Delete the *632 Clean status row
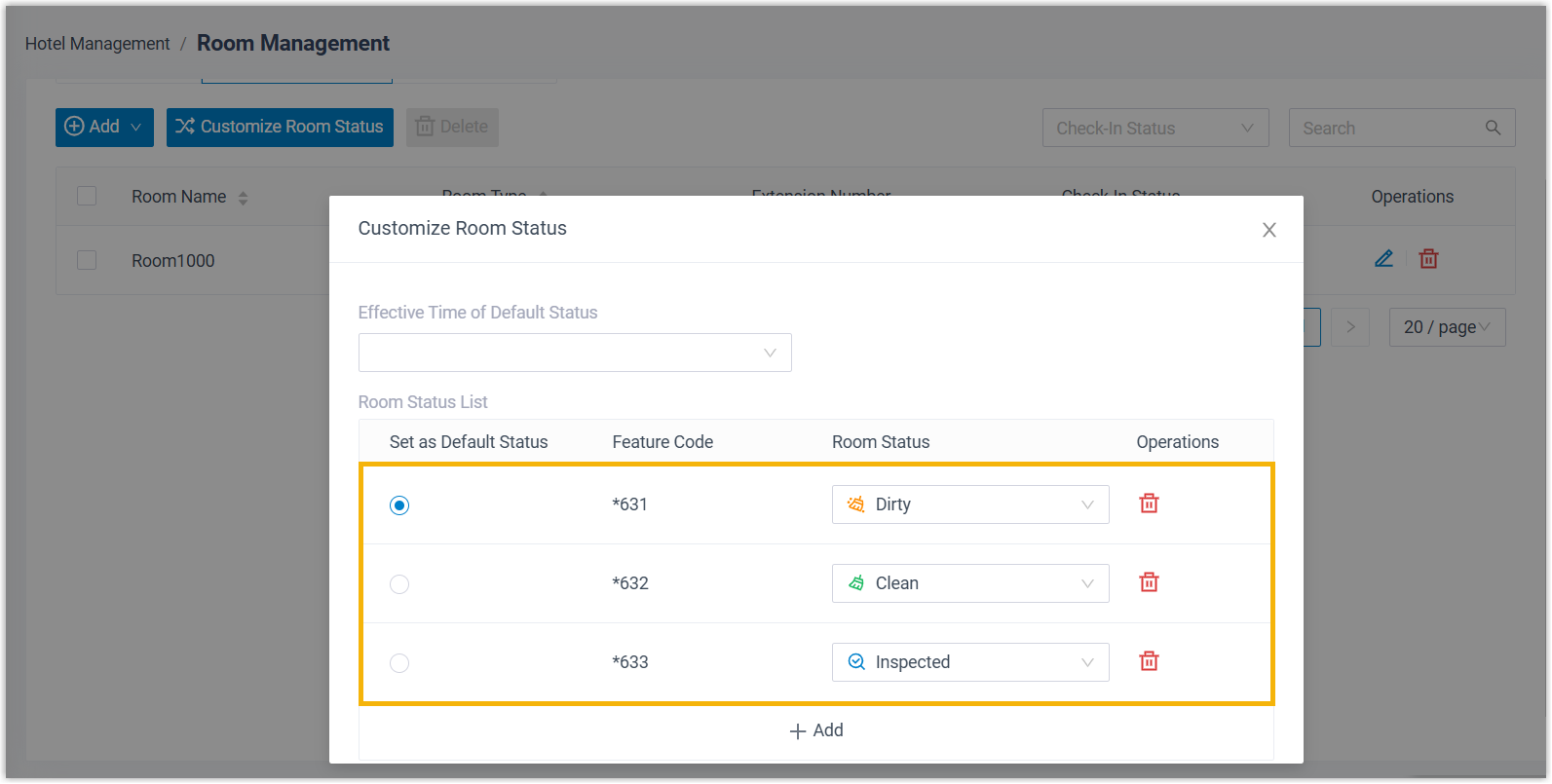Screen dimensions: 1552x784 [1149, 582]
